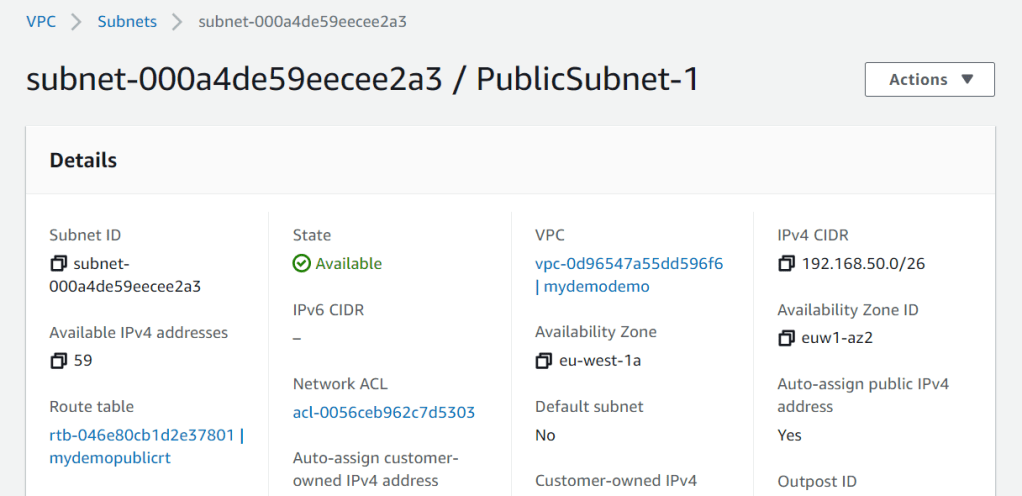
Task: Copy the Available IPv4 addresses count
Action: tap(58, 360)
